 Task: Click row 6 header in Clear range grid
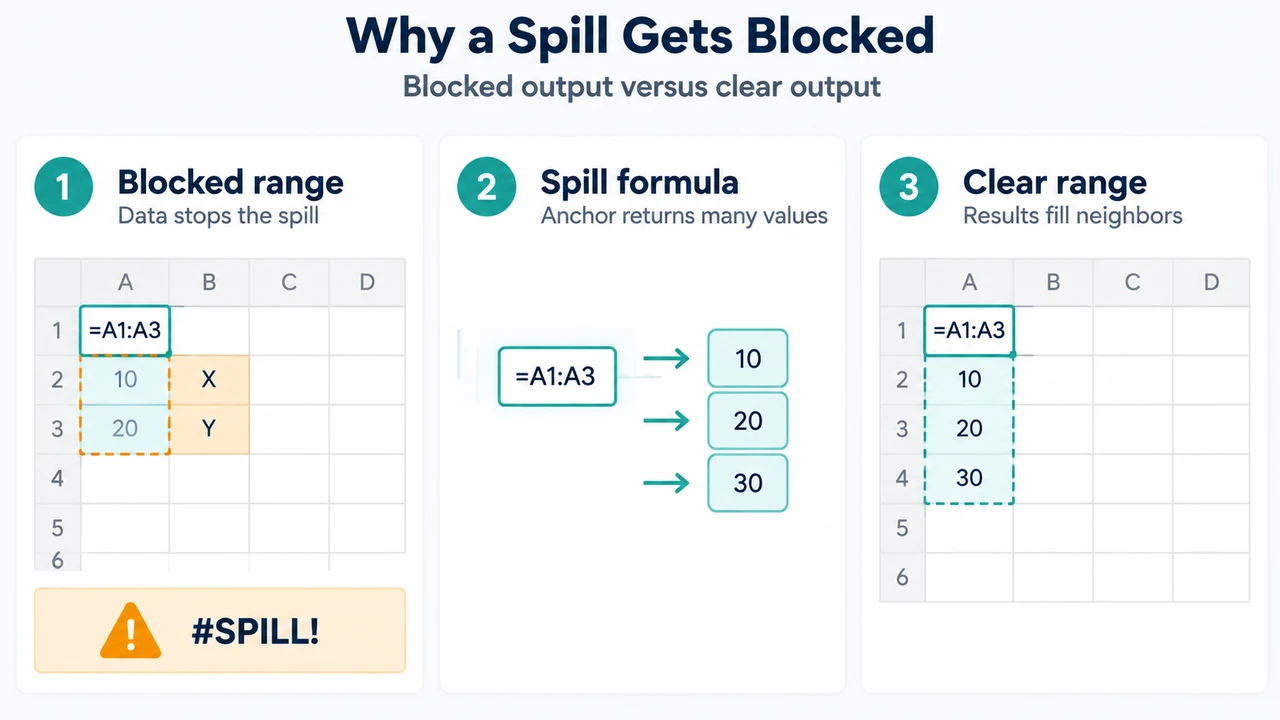(902, 576)
